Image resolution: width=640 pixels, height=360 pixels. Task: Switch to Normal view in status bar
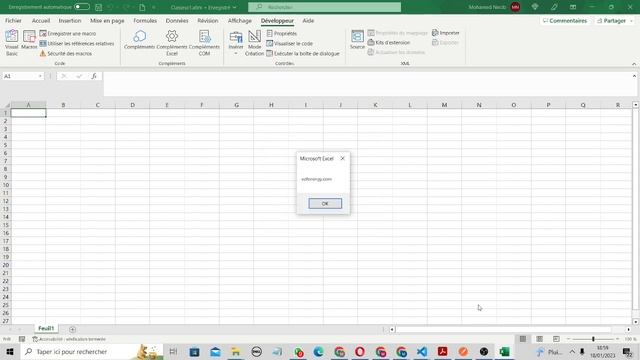tap(523, 339)
